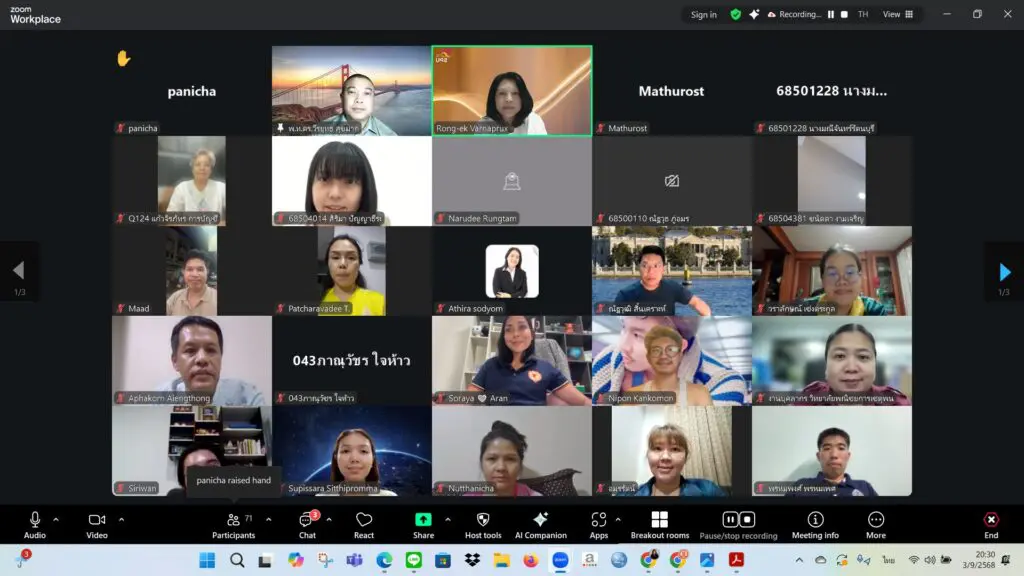
Task: Click the Sign in link
Action: [703, 15]
